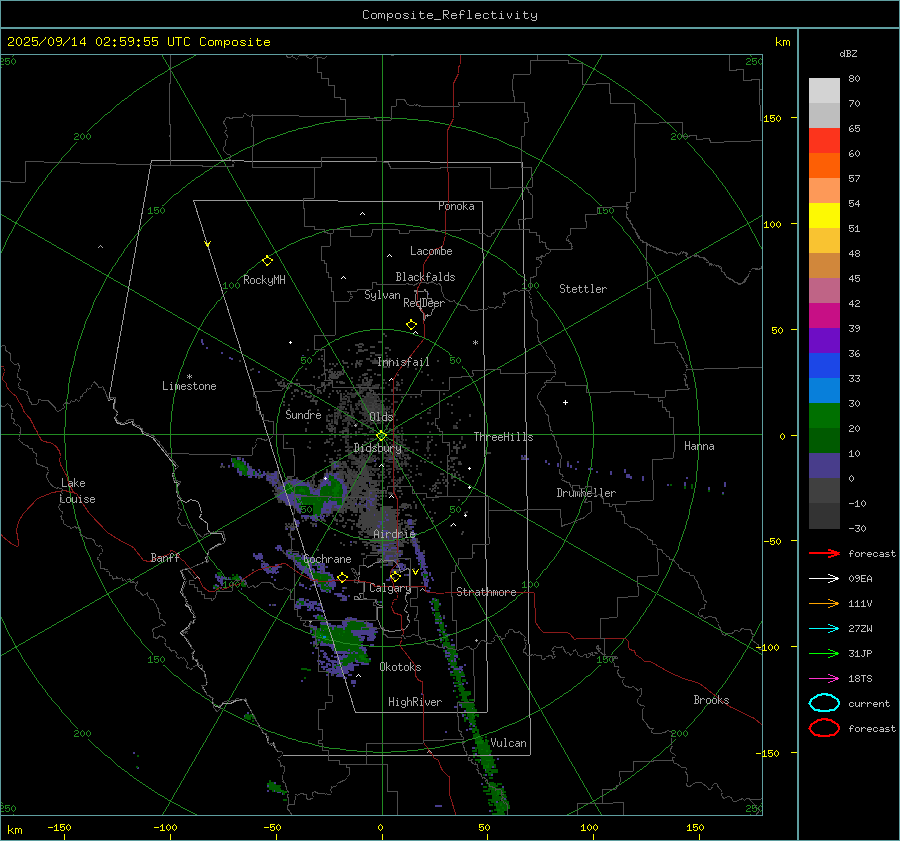Viewport: 900px width, 841px height.
Task: Click the Innisfail city label
Action: click(x=404, y=362)
